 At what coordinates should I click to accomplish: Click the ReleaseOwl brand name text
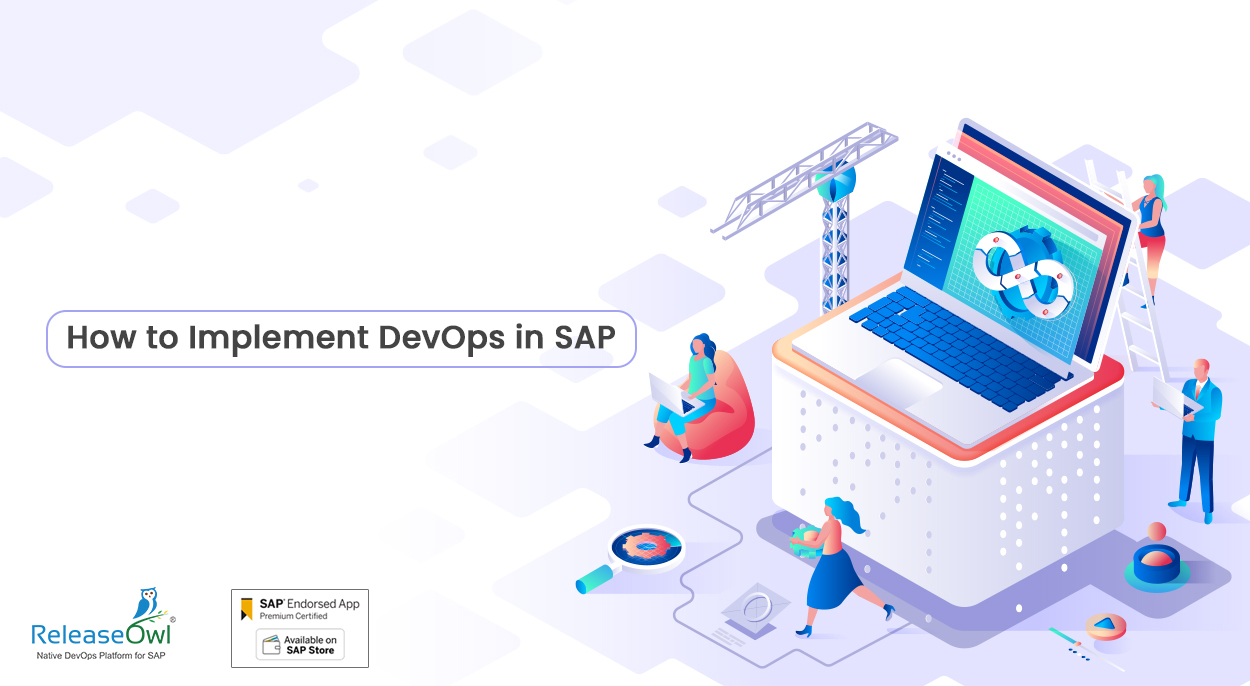pos(102,633)
